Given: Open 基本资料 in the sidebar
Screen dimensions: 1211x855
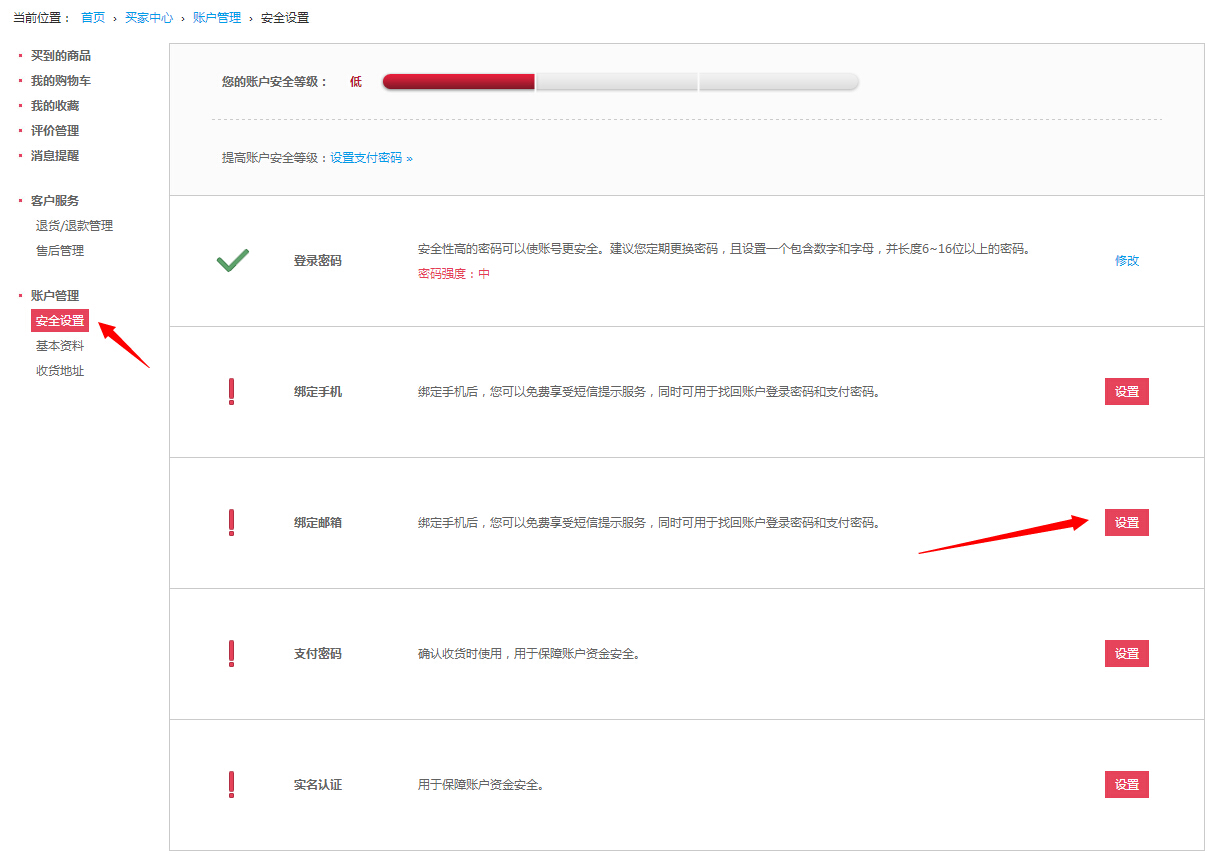Looking at the screenshot, I should coord(60,346).
